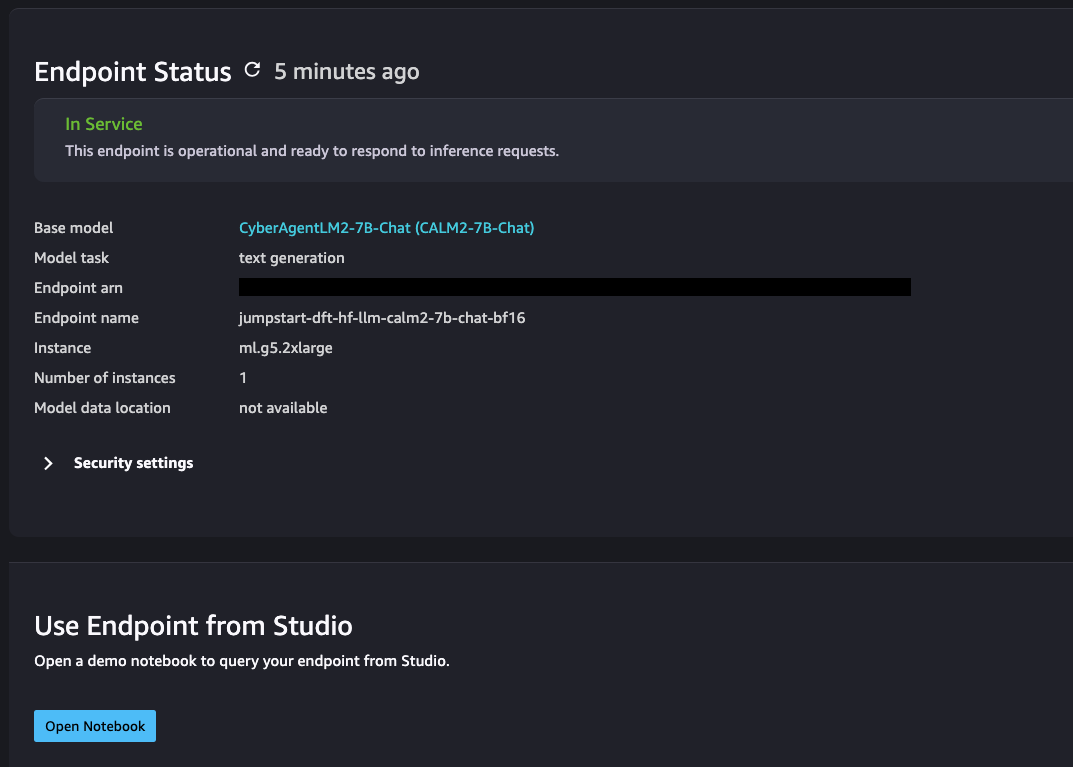Click the Base model field label
Screen dimensions: 1073x767
click(x=74, y=228)
